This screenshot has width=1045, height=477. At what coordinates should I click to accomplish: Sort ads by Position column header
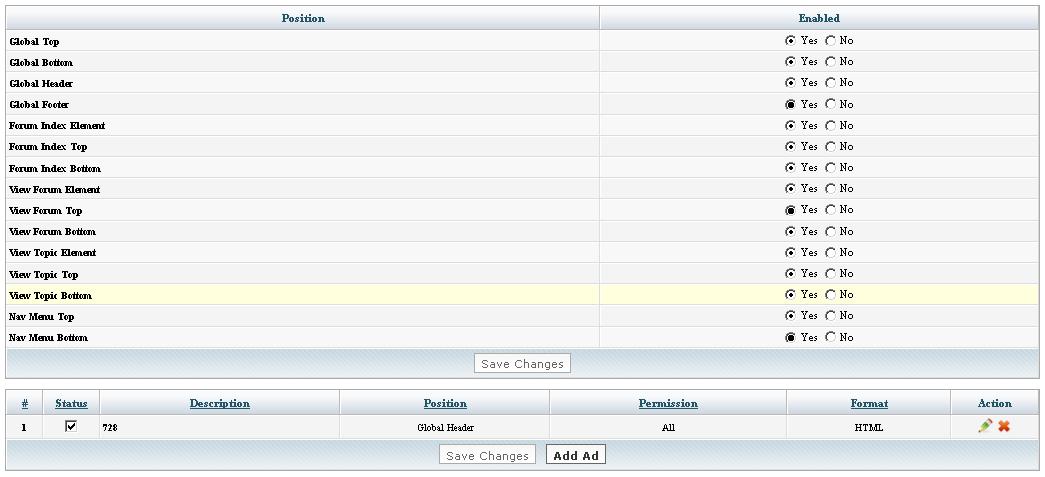pyautogui.click(x=444, y=403)
